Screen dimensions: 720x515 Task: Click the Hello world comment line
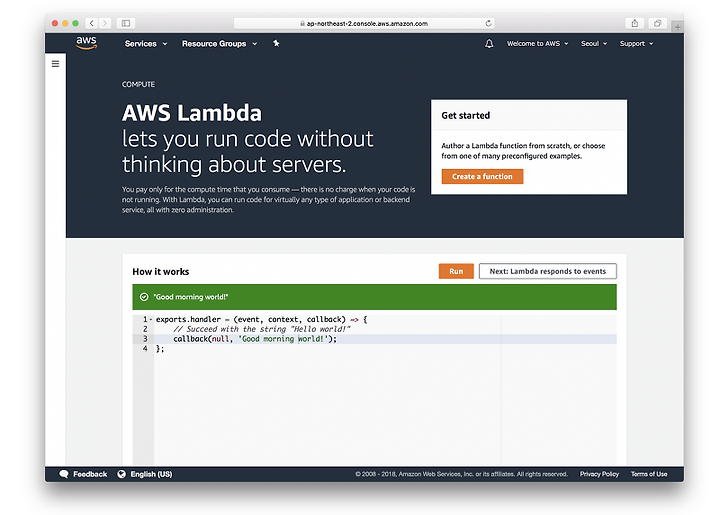[262, 329]
